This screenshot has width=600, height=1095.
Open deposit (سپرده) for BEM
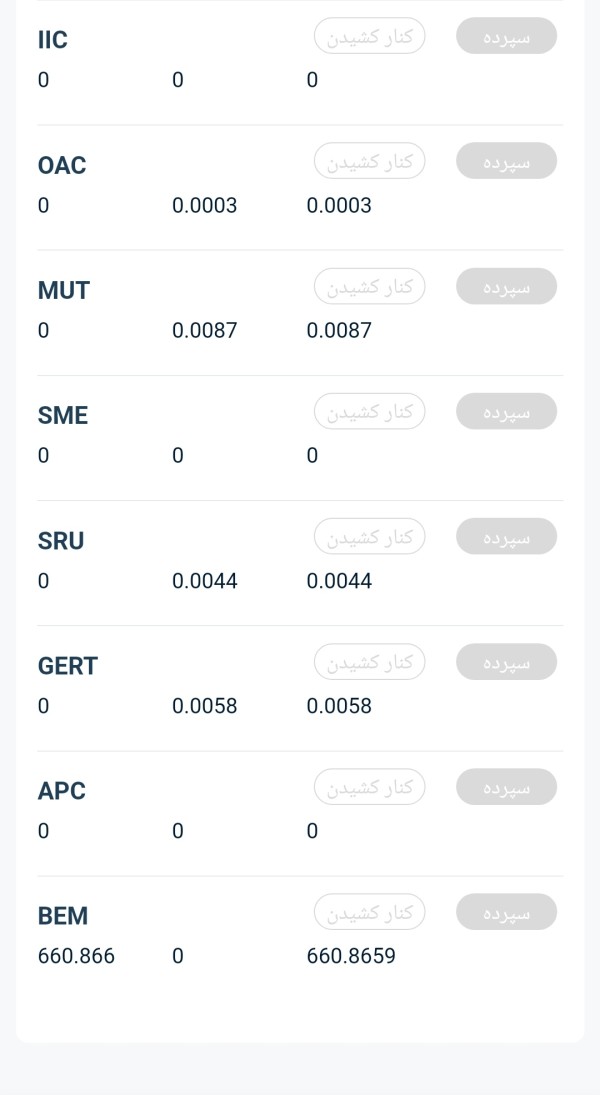[x=506, y=912]
